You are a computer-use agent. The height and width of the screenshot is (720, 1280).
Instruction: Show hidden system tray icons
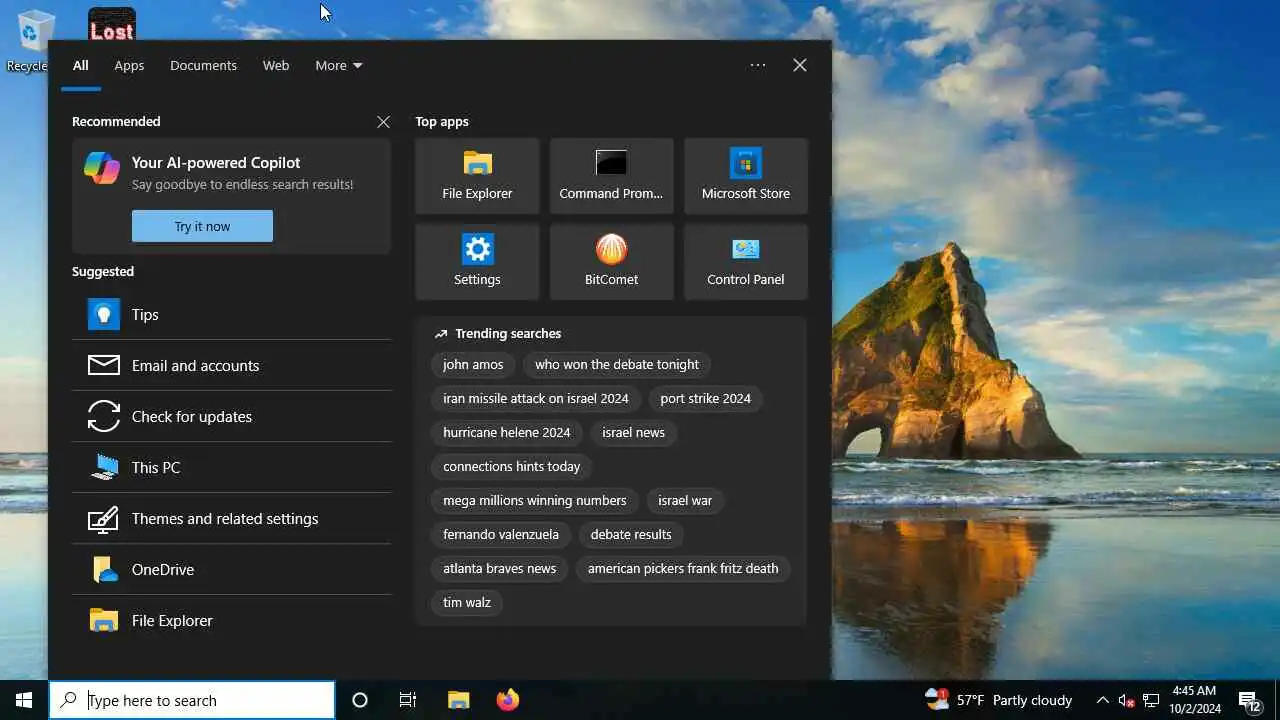point(1103,700)
